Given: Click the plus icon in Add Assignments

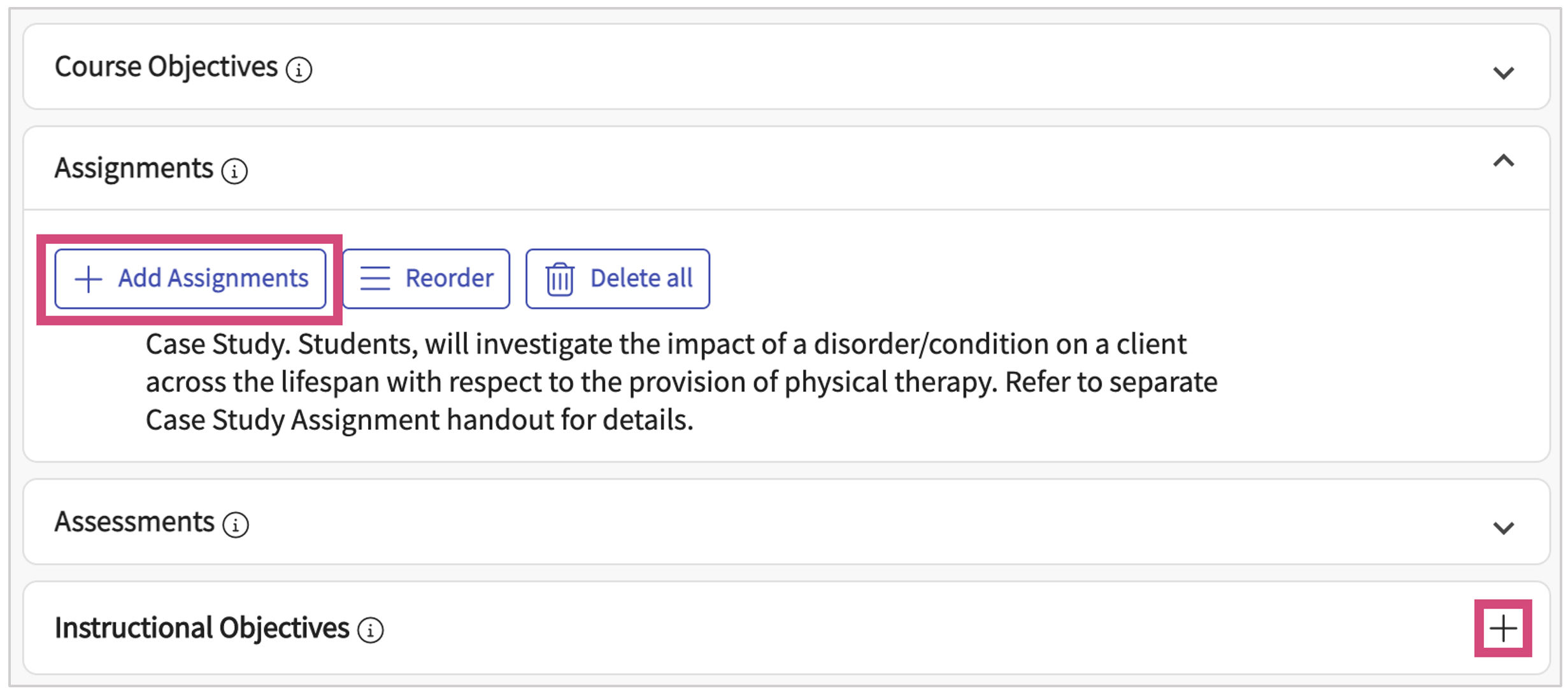Looking at the screenshot, I should pos(89,279).
